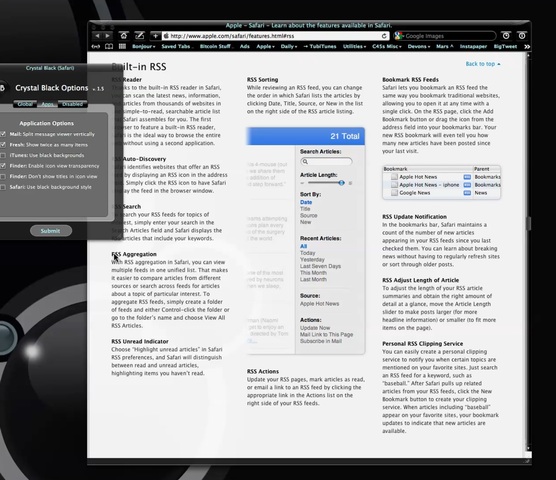The width and height of the screenshot is (556, 480).
Task: Switch to the Apps tab in Crystal Black Options
Action: [48, 104]
